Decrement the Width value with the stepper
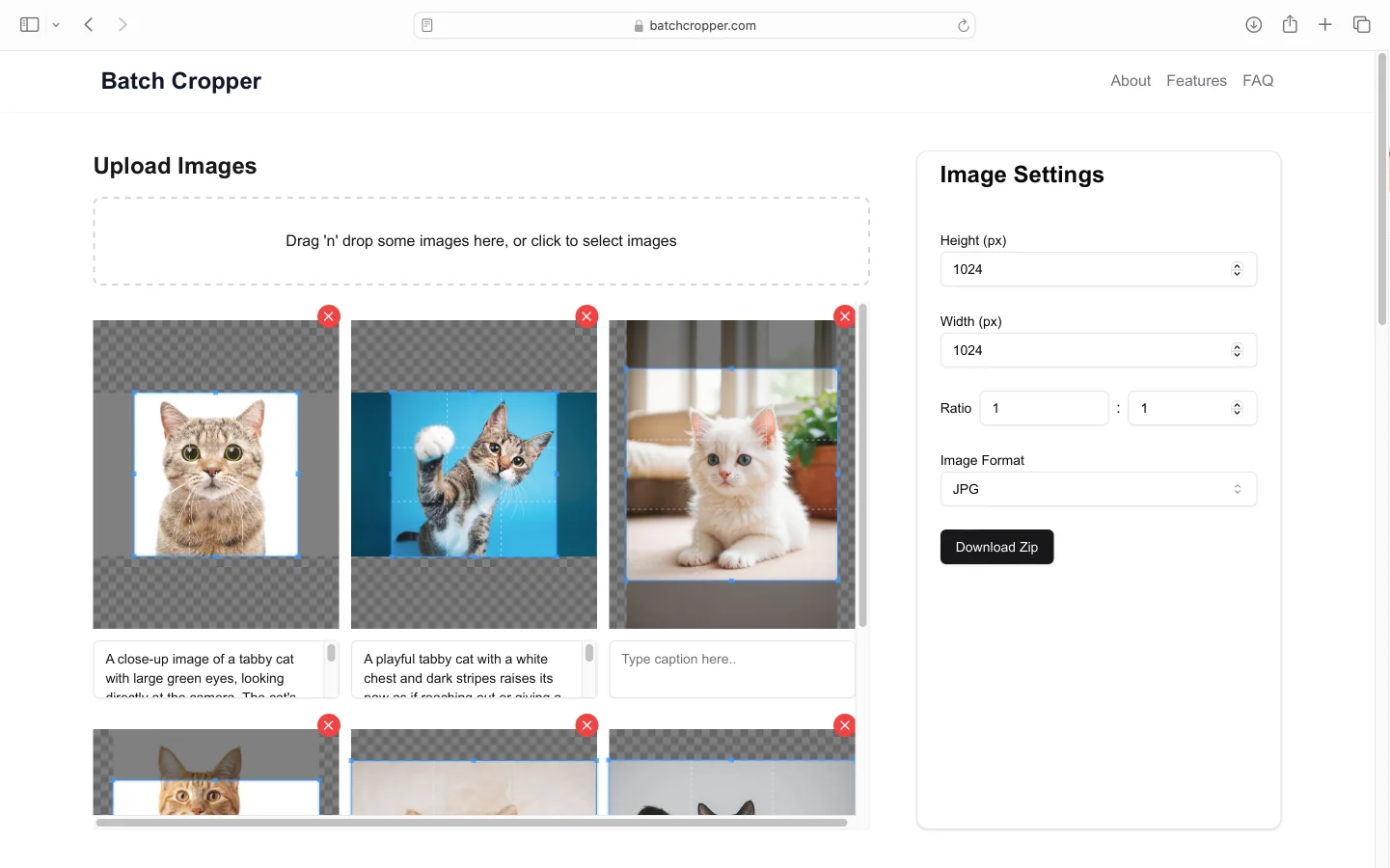1390x868 pixels. click(1237, 355)
